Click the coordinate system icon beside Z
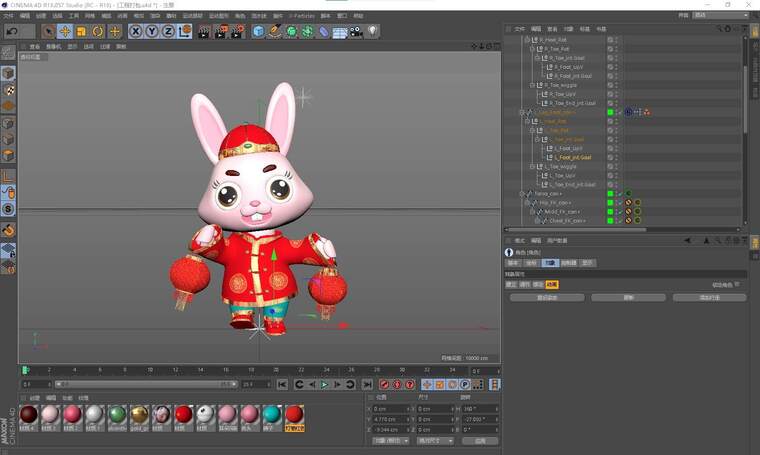This screenshot has width=760, height=455. [x=185, y=31]
